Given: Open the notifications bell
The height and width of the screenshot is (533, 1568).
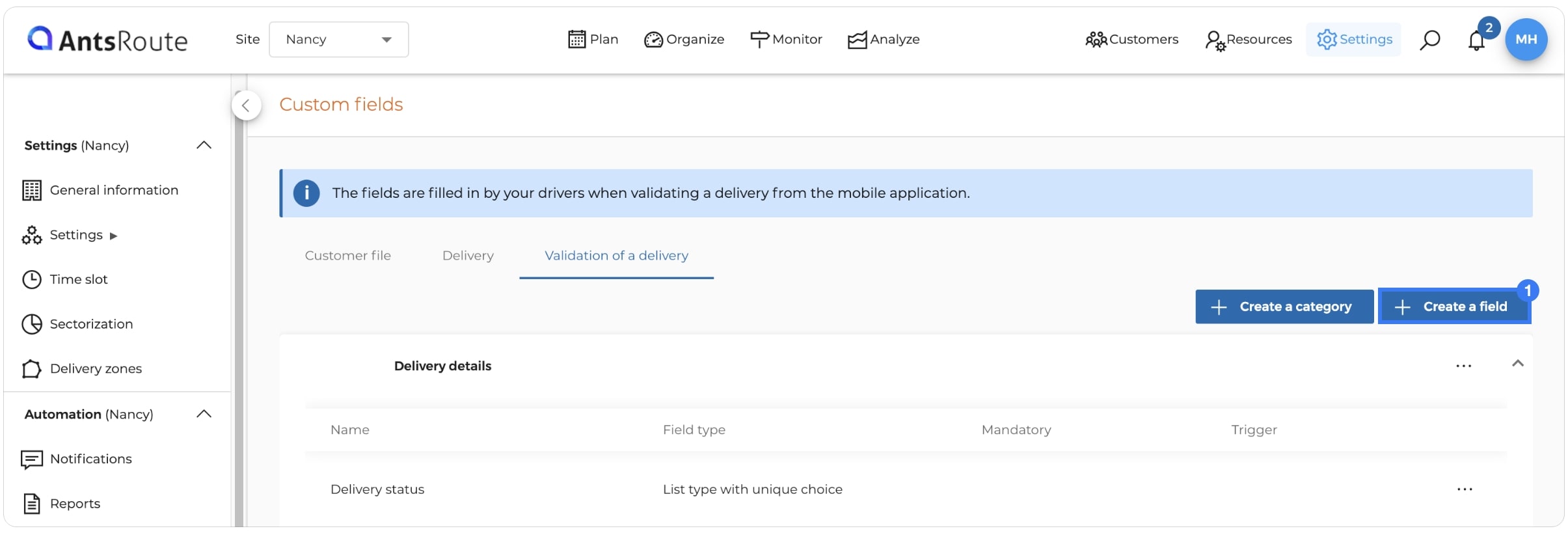Looking at the screenshot, I should pyautogui.click(x=1476, y=41).
